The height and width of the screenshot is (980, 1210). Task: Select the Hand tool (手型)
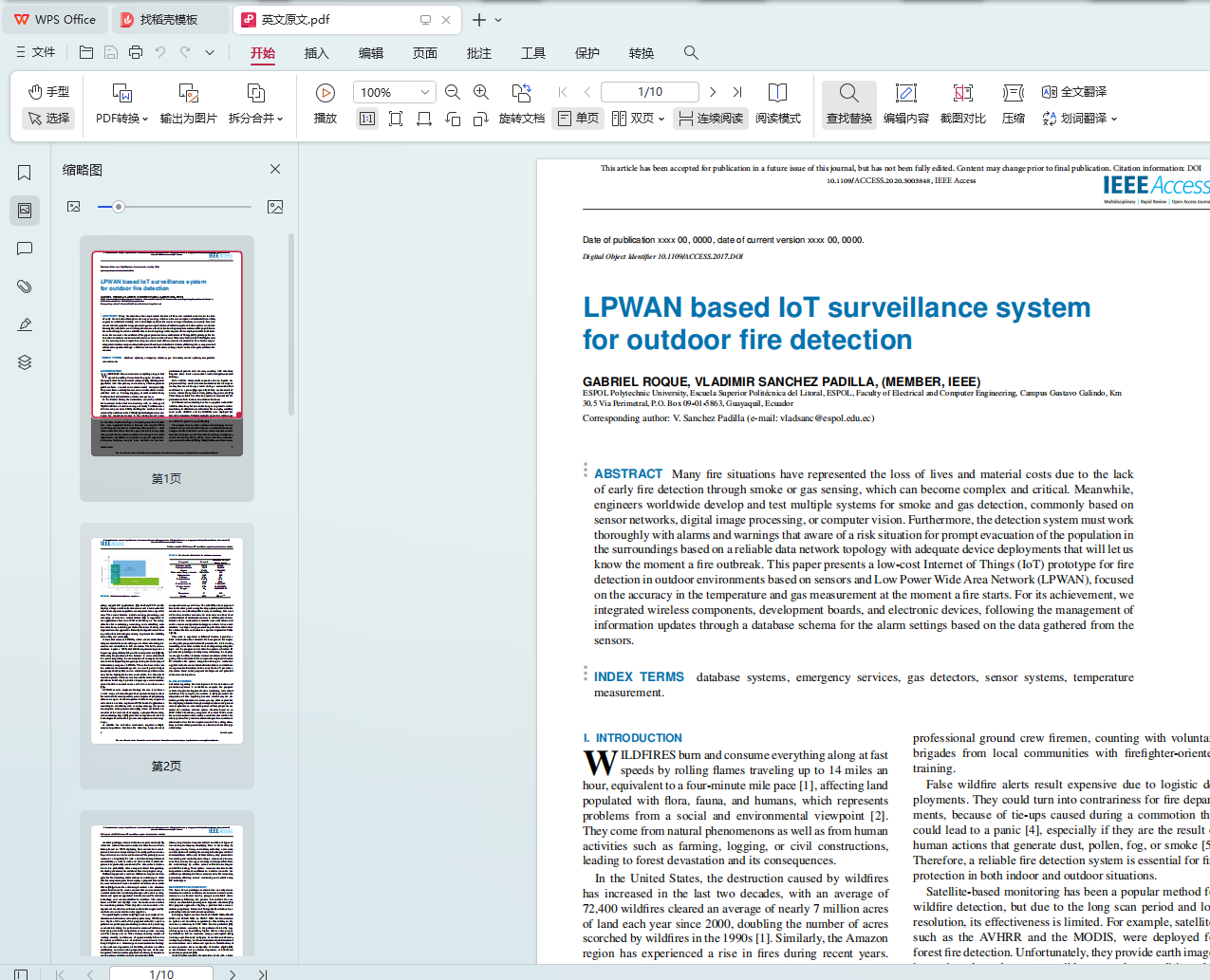tap(48, 91)
